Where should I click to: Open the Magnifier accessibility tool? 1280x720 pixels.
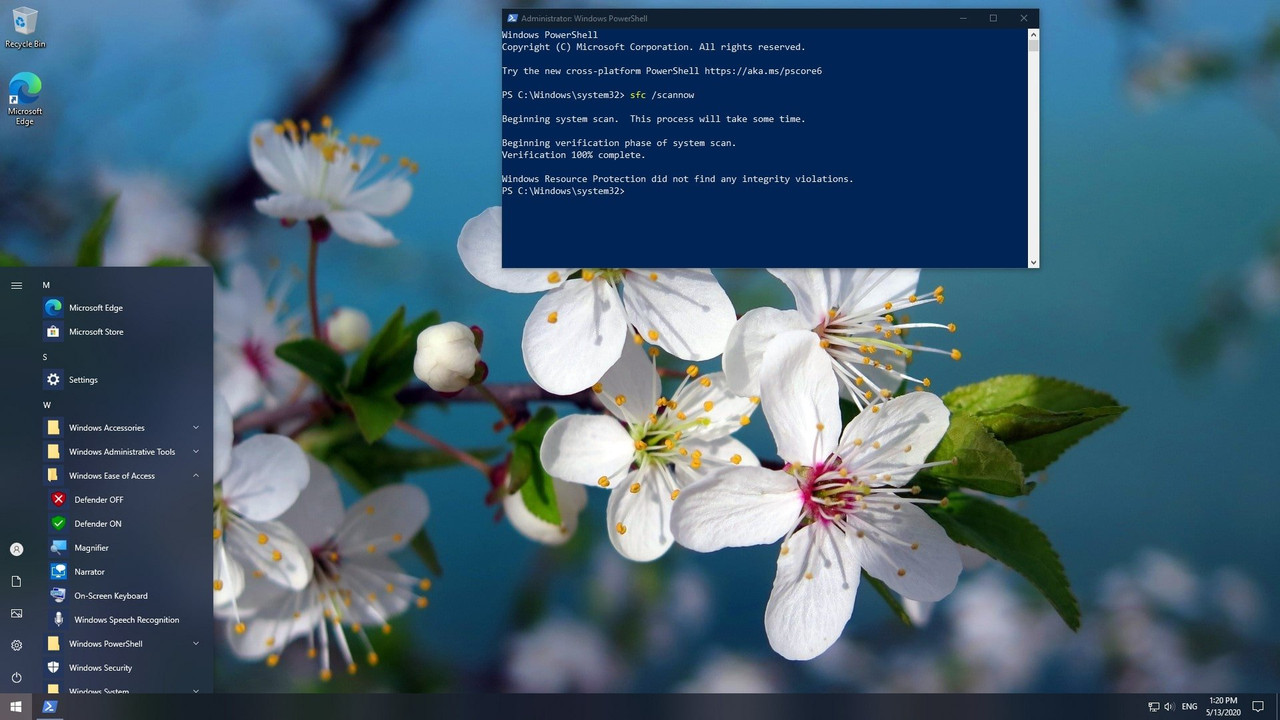(91, 547)
